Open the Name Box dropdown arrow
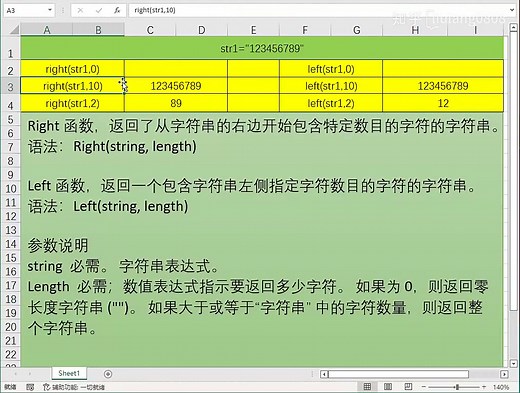Screen dimensions: 520x393 pos(50,10)
